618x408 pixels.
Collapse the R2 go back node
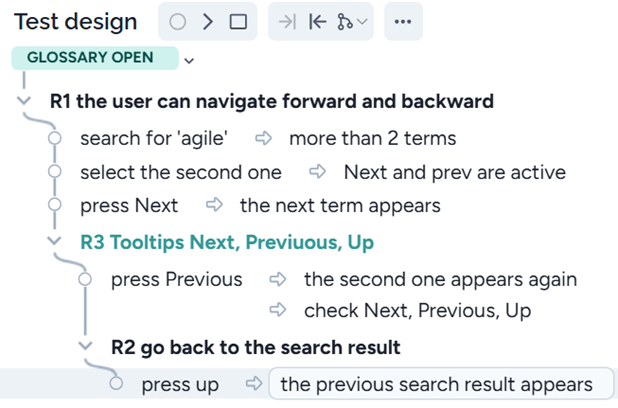tap(86, 347)
